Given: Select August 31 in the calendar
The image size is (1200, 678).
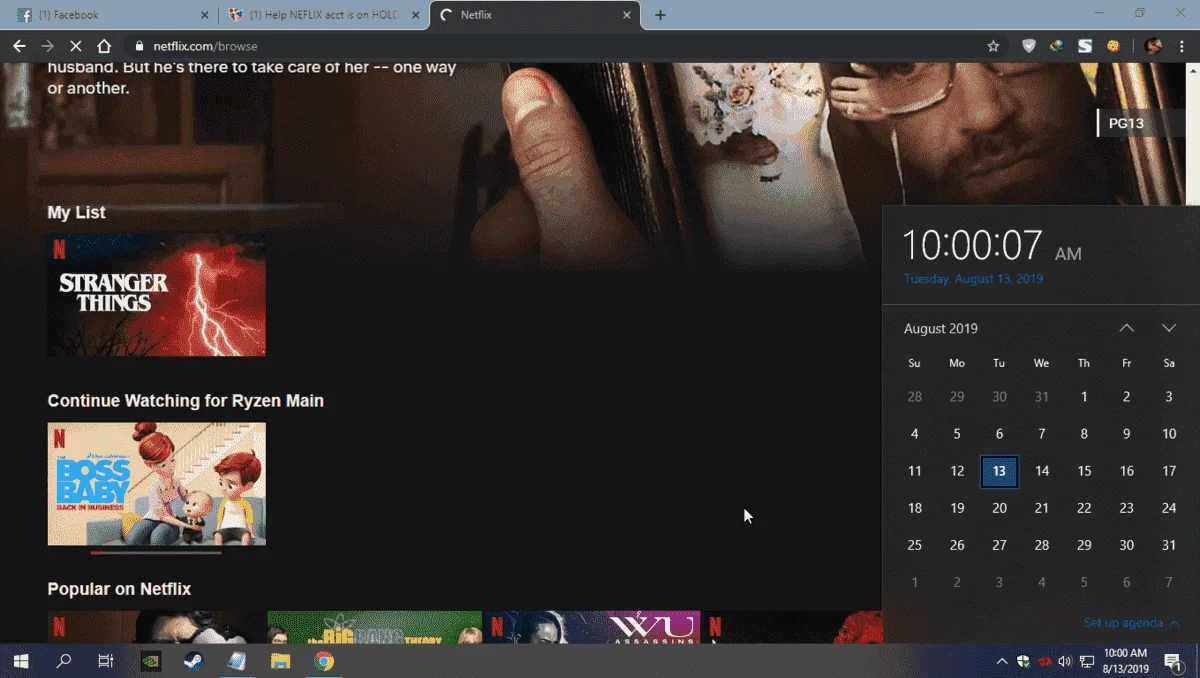Looking at the screenshot, I should 1169,545.
